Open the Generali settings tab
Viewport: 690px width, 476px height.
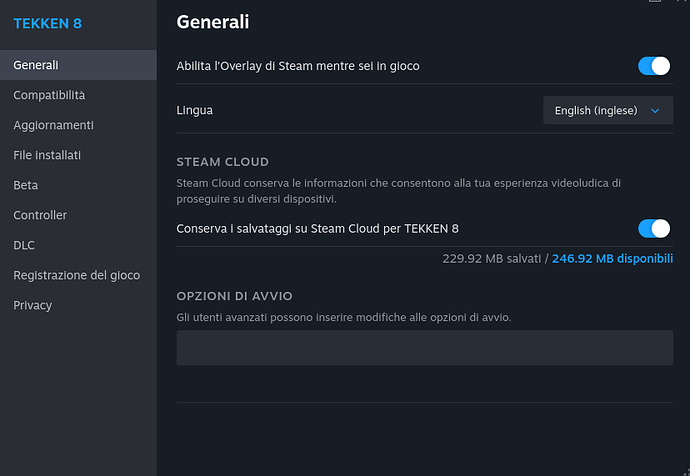coord(78,65)
